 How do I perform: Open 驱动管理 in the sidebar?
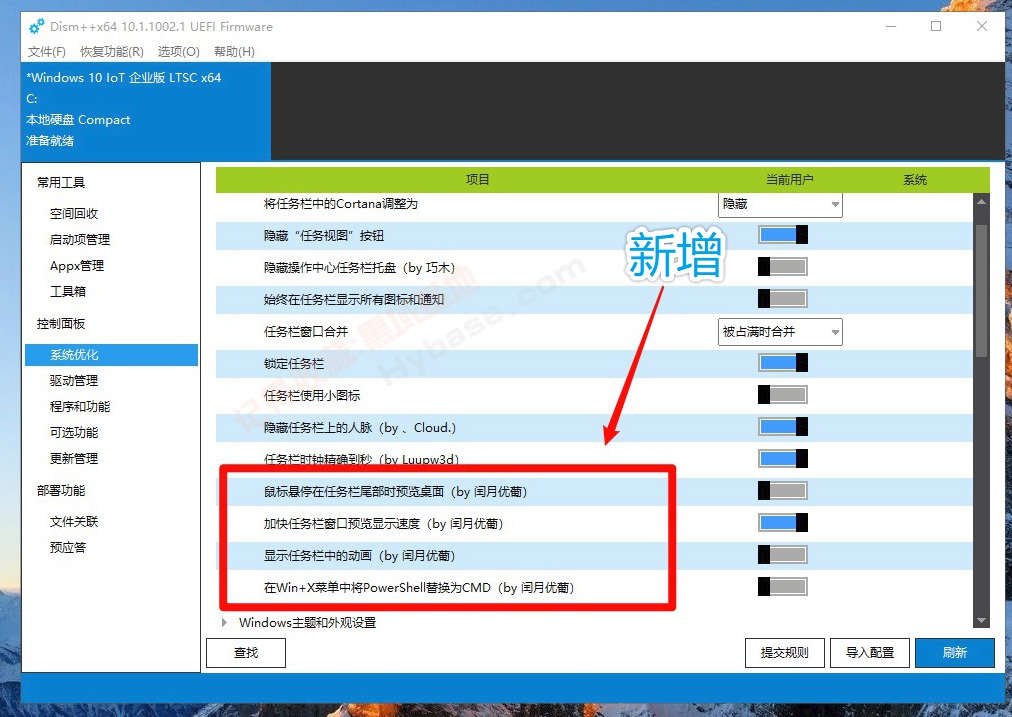point(74,381)
